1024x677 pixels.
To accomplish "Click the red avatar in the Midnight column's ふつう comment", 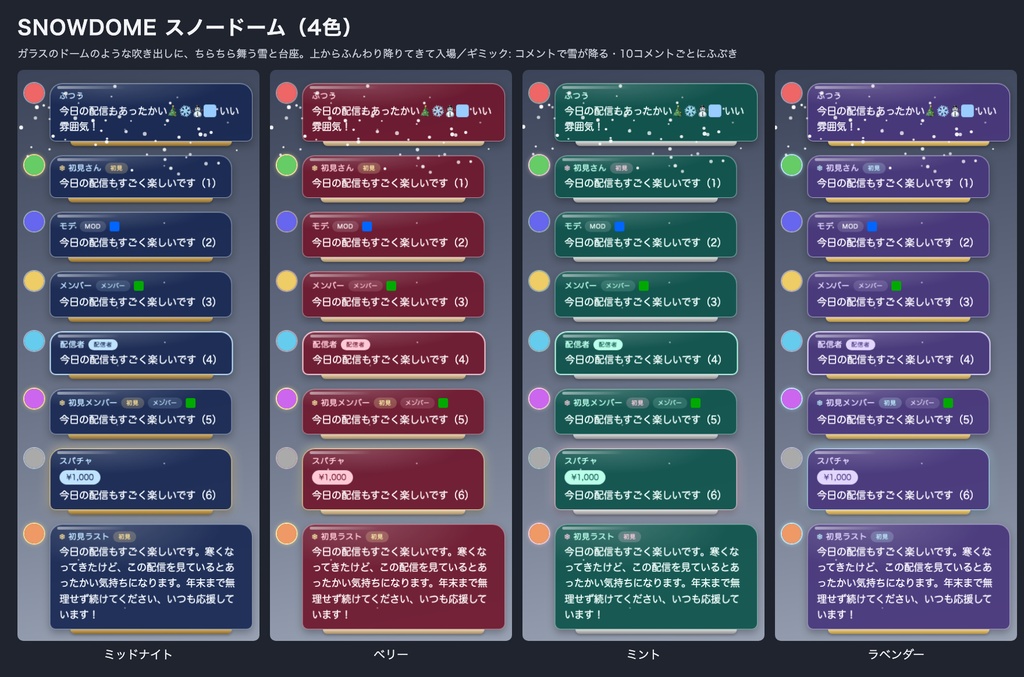I will pyautogui.click(x=34, y=93).
